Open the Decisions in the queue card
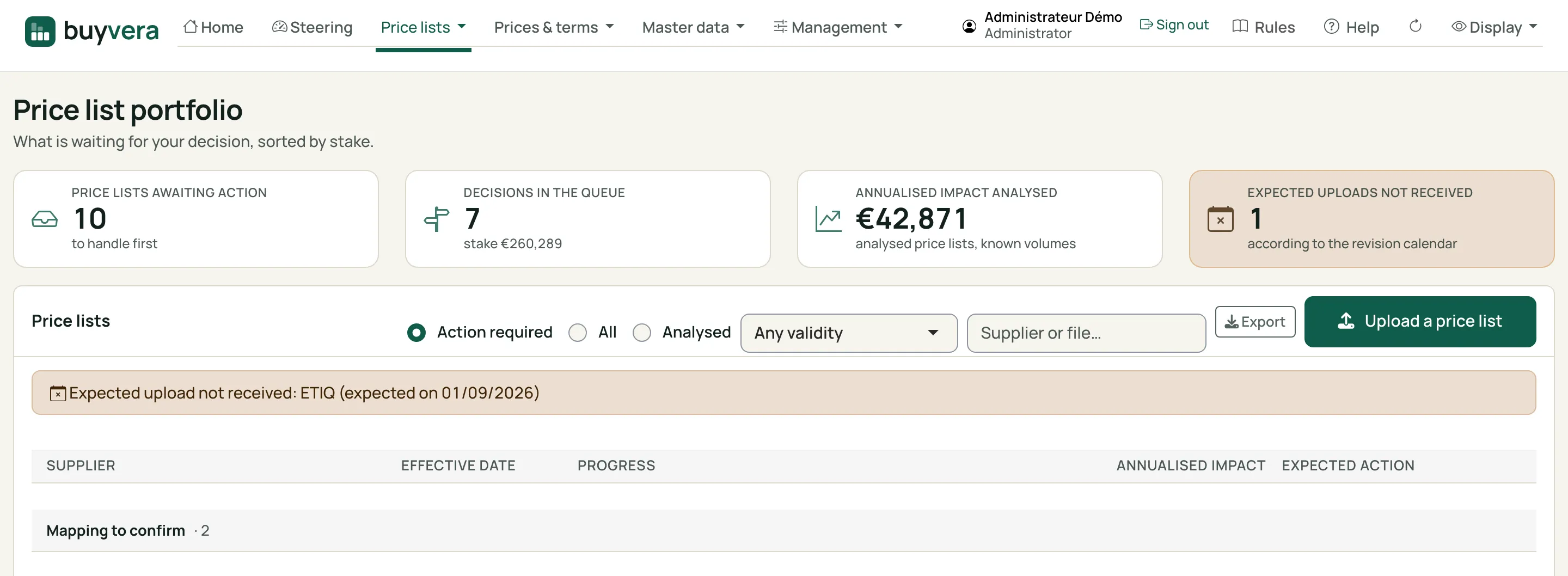 coord(587,219)
